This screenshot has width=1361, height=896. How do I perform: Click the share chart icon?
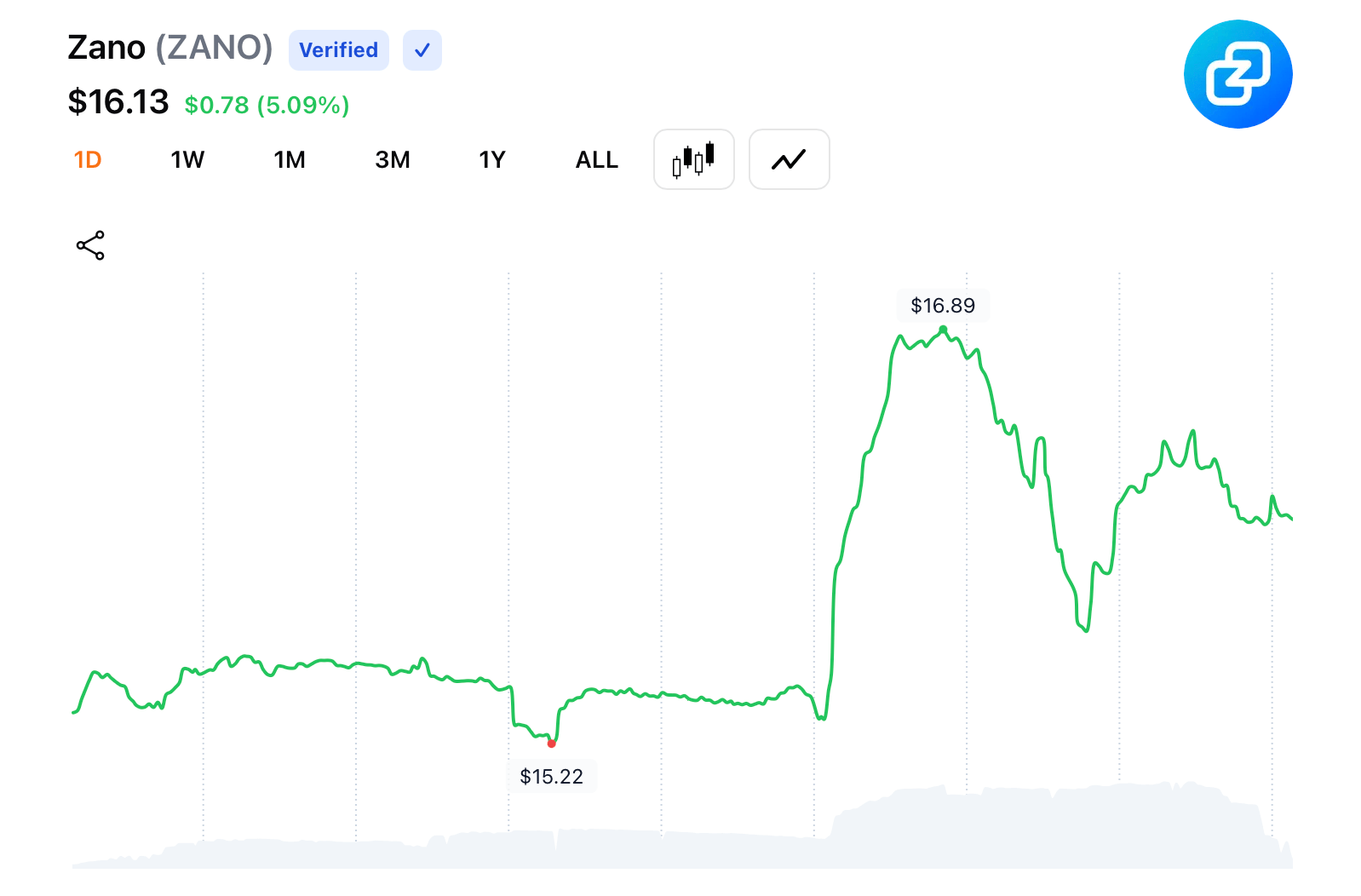(90, 245)
